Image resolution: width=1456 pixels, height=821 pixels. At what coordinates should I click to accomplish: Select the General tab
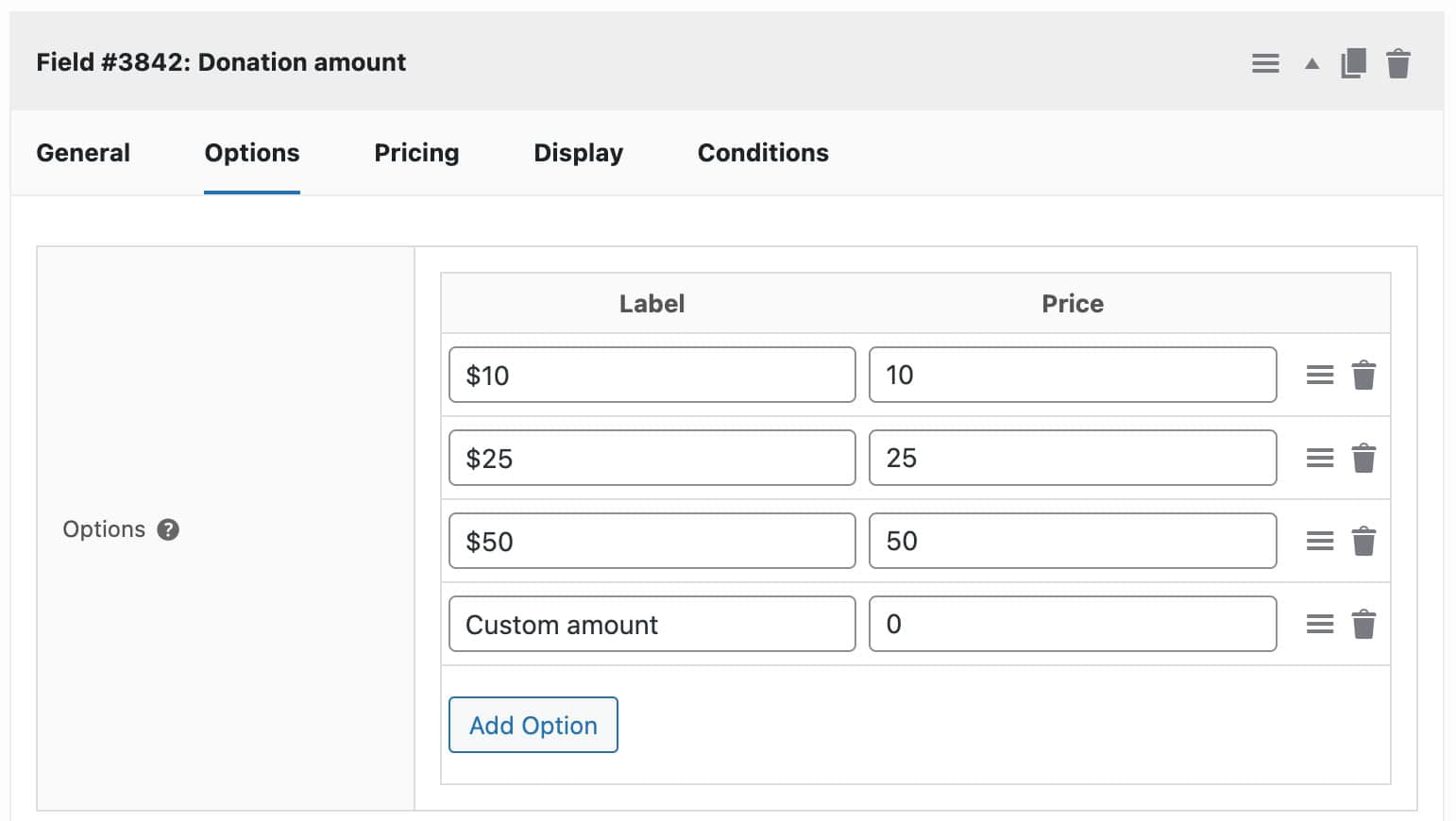(83, 153)
